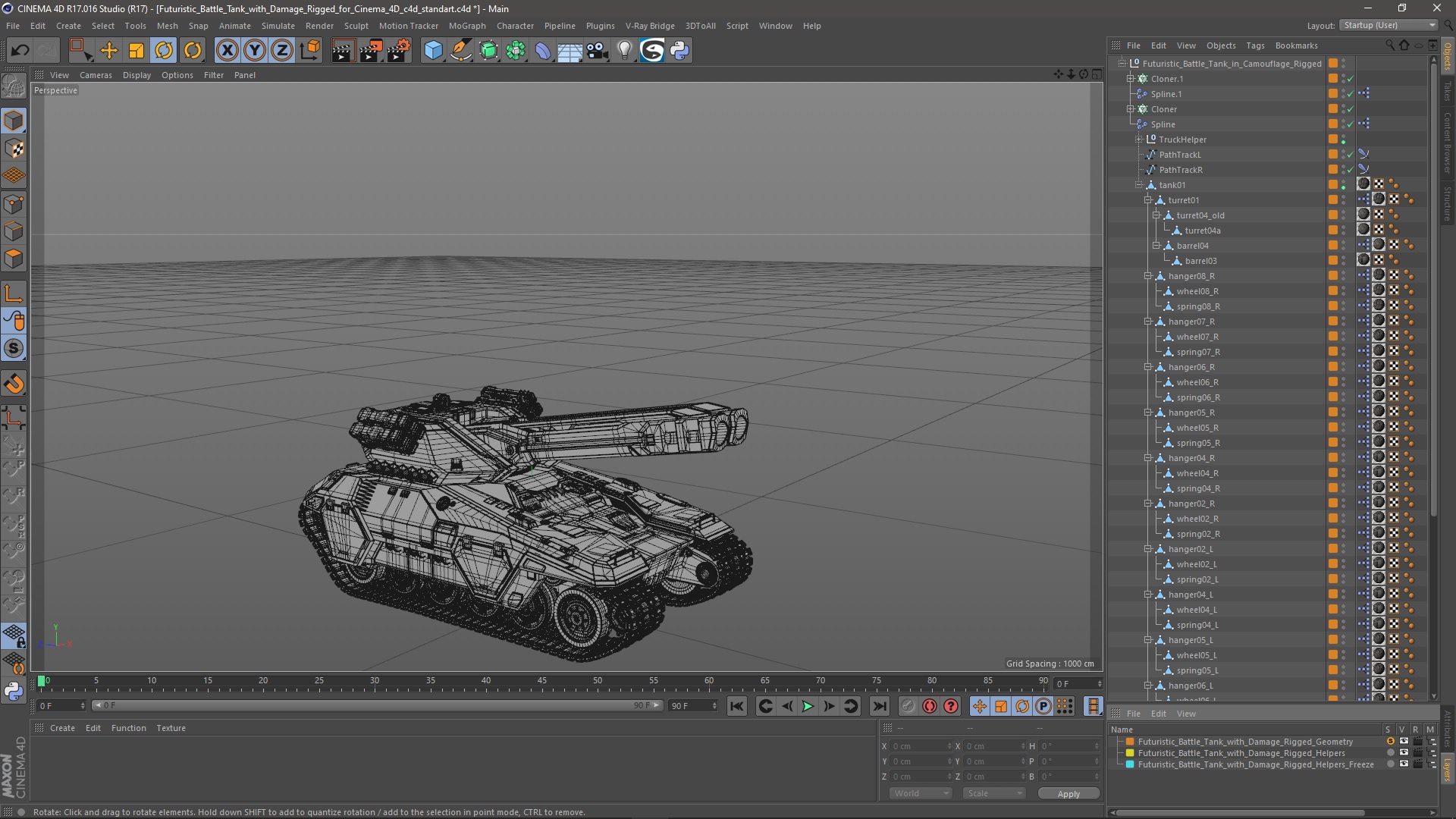Click the Undo arrow icon
Image resolution: width=1456 pixels, height=819 pixels.
click(x=20, y=51)
